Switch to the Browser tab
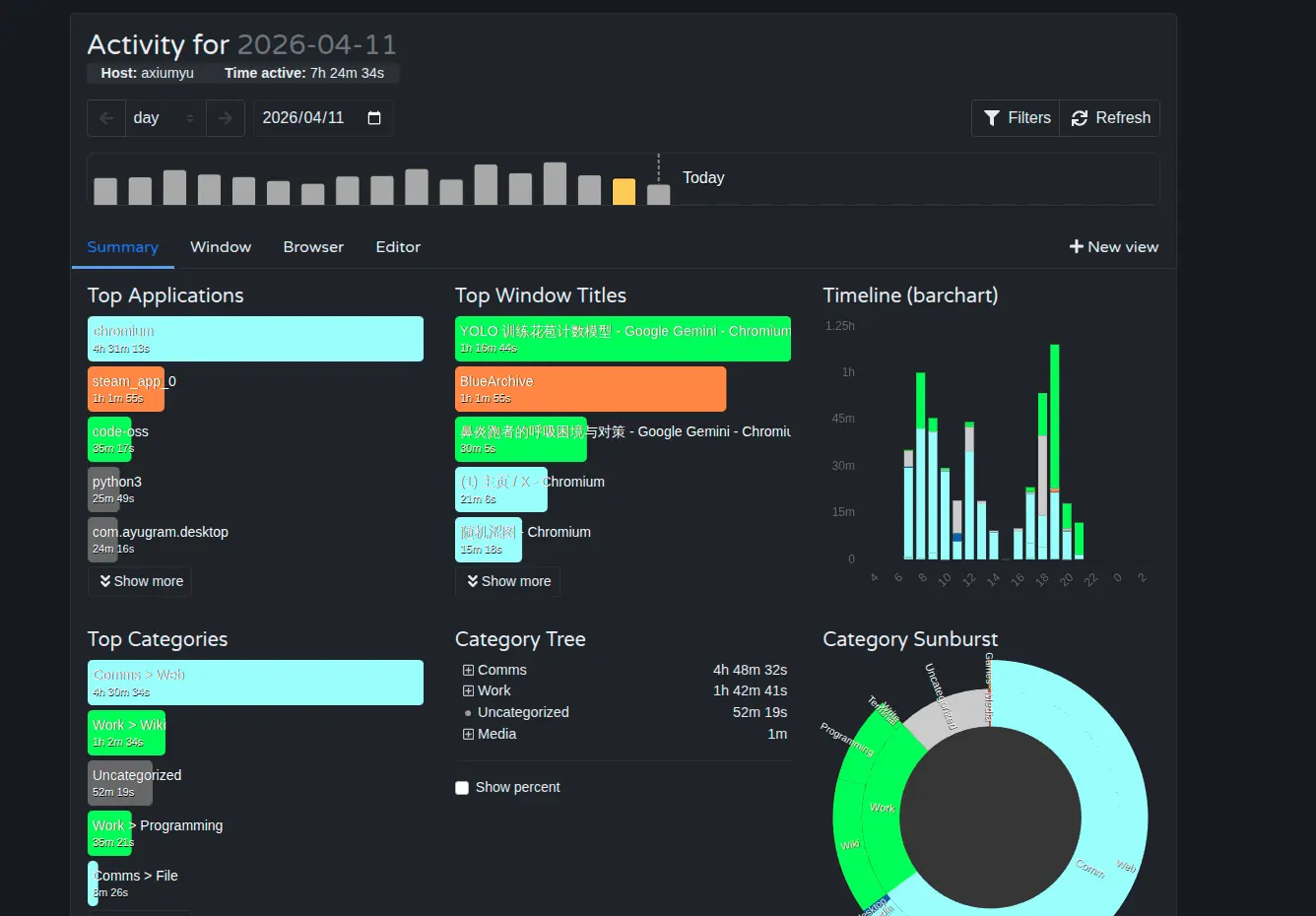The height and width of the screenshot is (916, 1316). pyautogui.click(x=313, y=247)
